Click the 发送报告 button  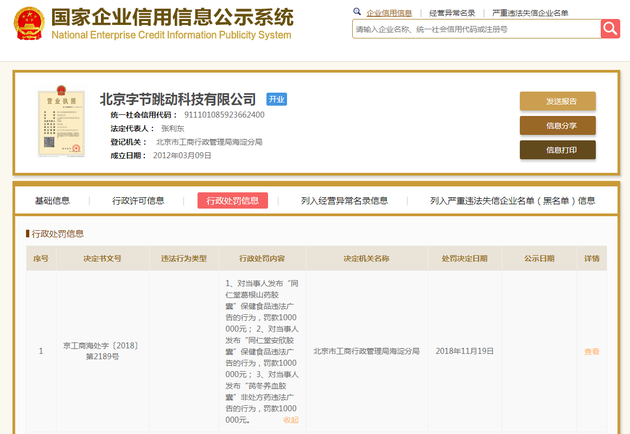tap(558, 101)
